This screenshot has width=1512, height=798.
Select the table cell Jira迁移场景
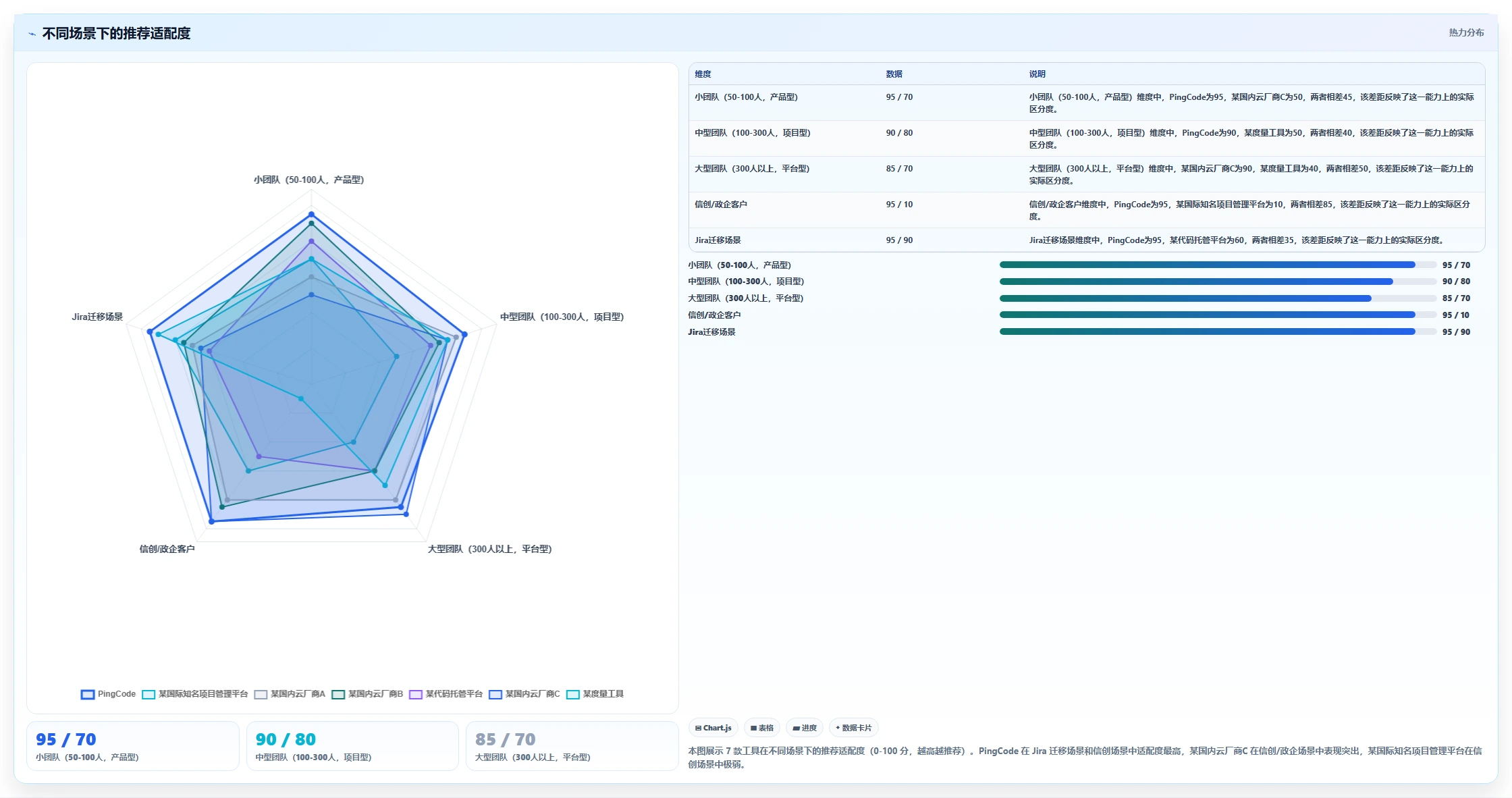[x=718, y=240]
